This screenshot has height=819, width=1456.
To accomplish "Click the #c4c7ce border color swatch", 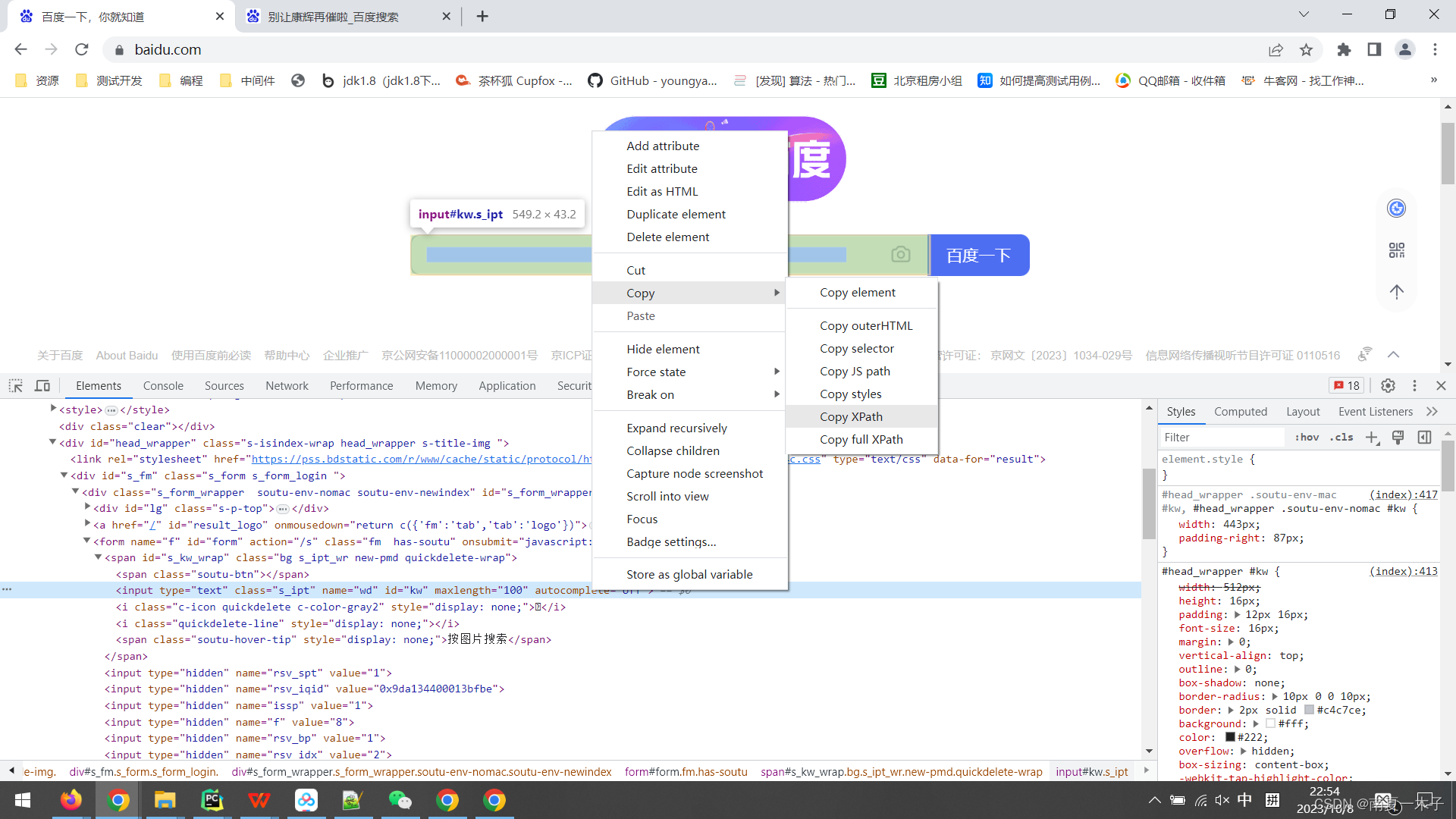I will pyautogui.click(x=1309, y=711).
